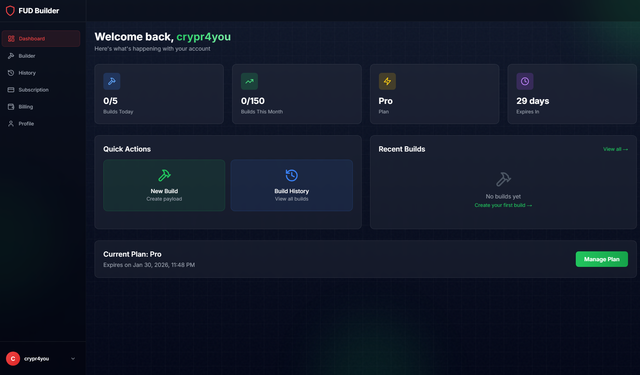
Task: Click the 29 days expiry value
Action: pos(533,101)
